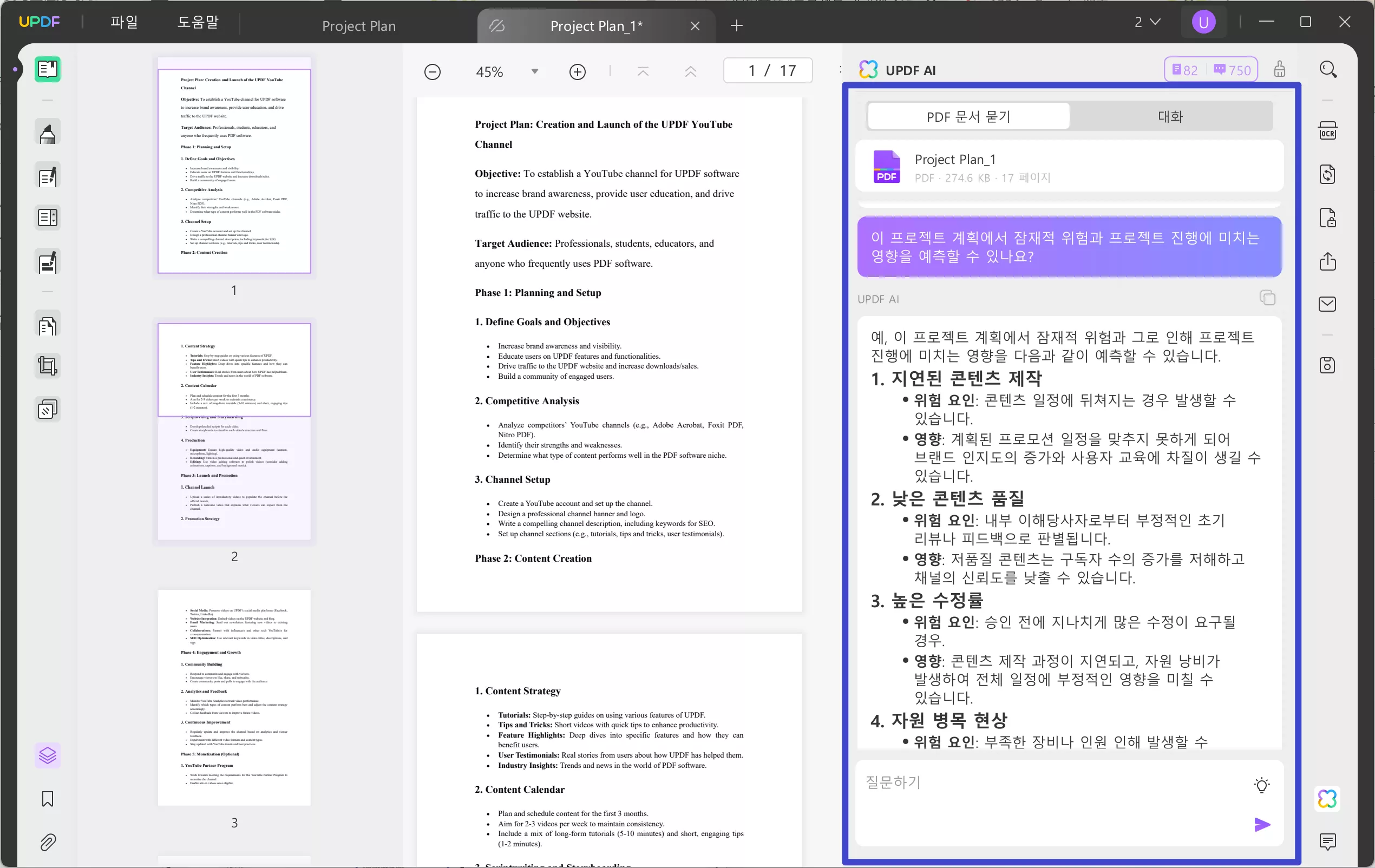Screen dimensions: 1375x868
Task: Clear chat with the broom icon
Action: pyautogui.click(x=1280, y=70)
